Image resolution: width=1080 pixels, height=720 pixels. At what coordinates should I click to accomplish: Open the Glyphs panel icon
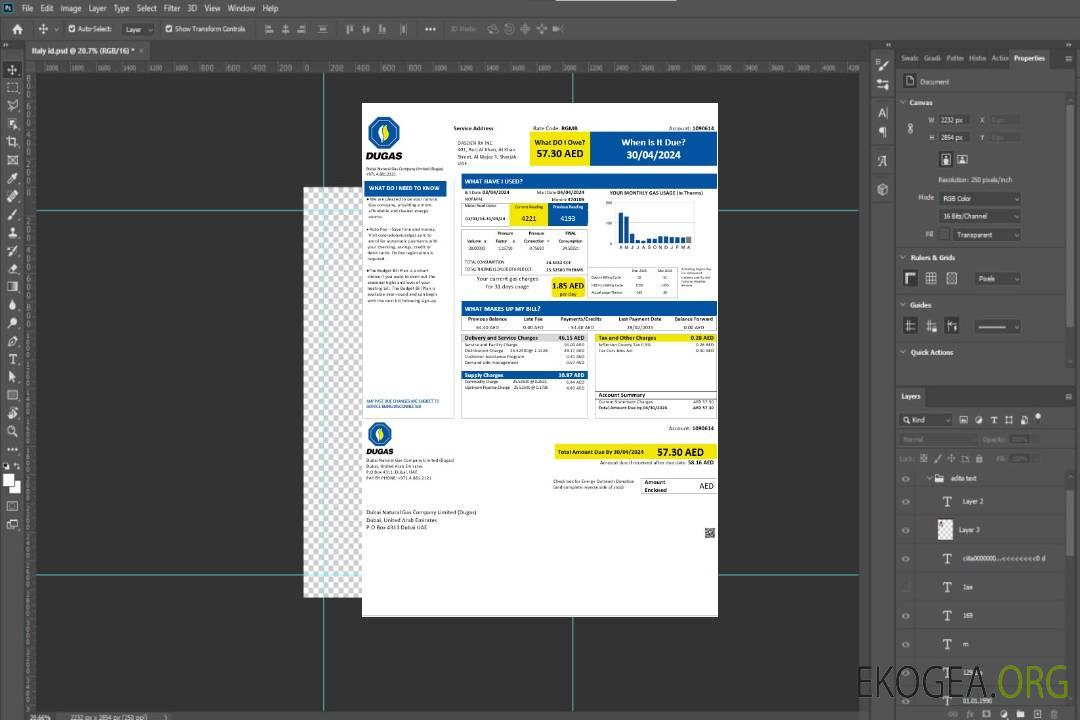pos(883,161)
